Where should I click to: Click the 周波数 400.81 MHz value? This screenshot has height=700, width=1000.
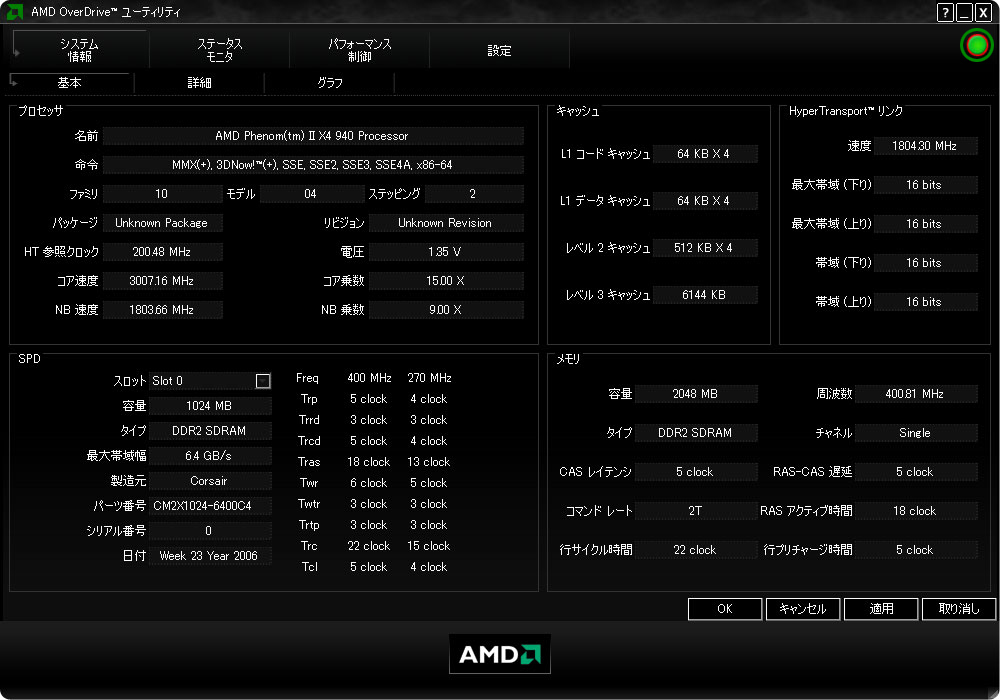pos(916,394)
